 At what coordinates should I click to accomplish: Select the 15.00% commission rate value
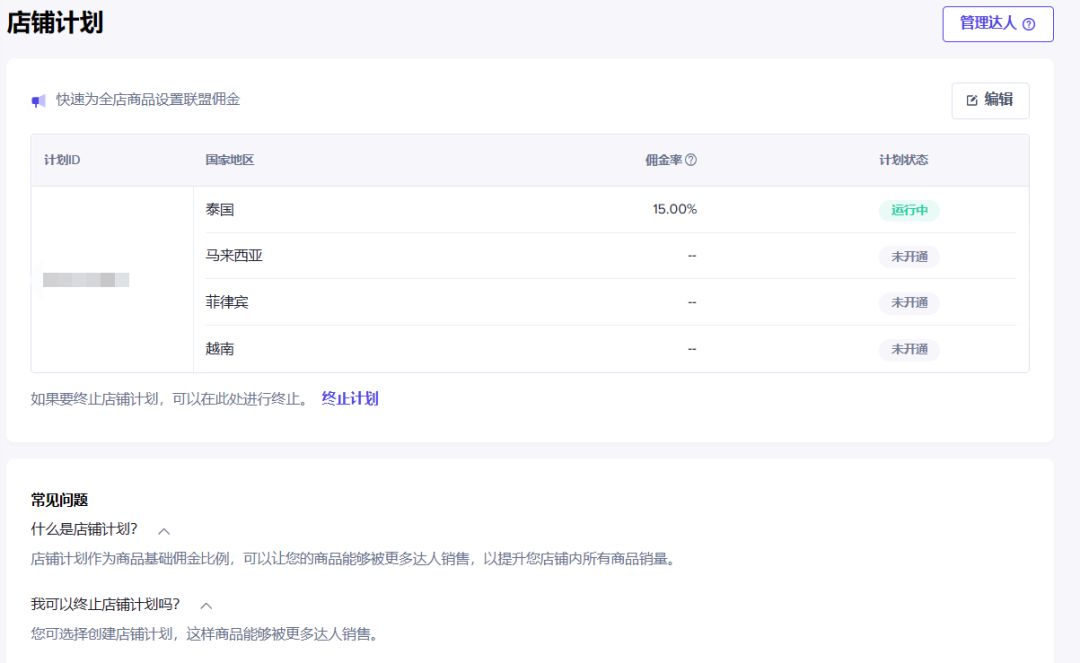pos(673,210)
